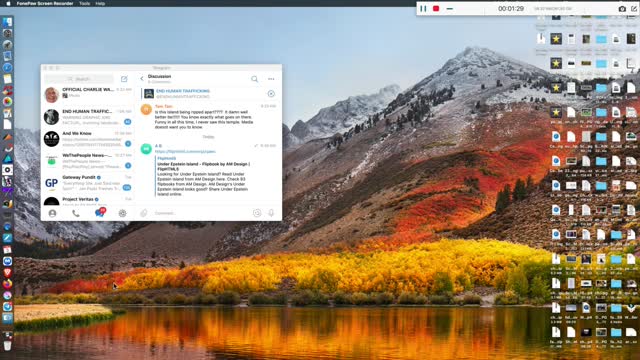Open END HUMAN TRAFFICKING pinned header link
The height and width of the screenshot is (360, 640).
(182, 91)
